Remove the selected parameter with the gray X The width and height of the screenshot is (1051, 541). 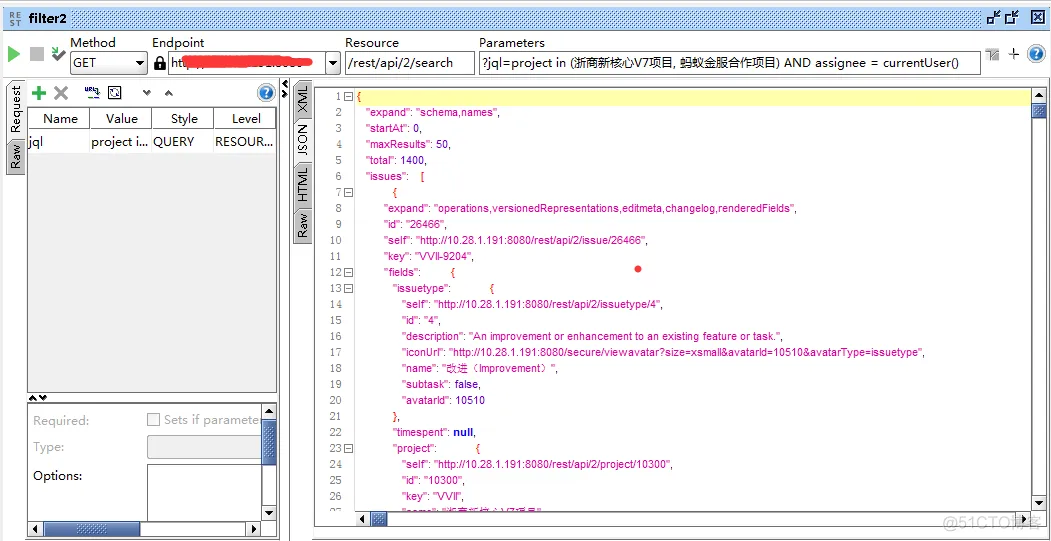[61, 93]
